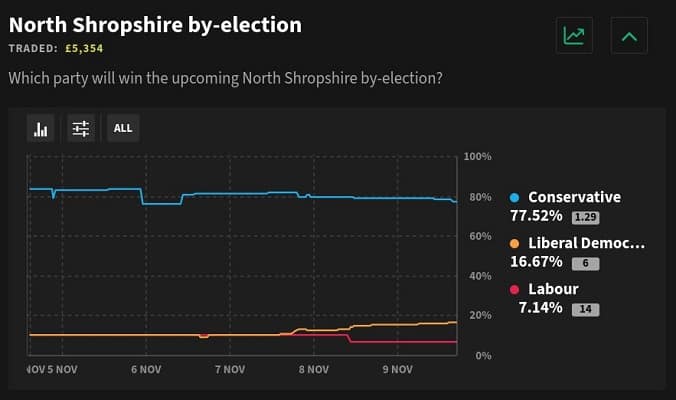Select the ALL time range button
Screen dimensions: 676x400
(123, 128)
